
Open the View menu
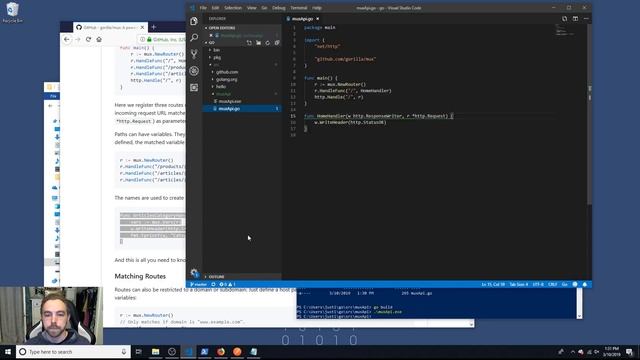coord(251,8)
